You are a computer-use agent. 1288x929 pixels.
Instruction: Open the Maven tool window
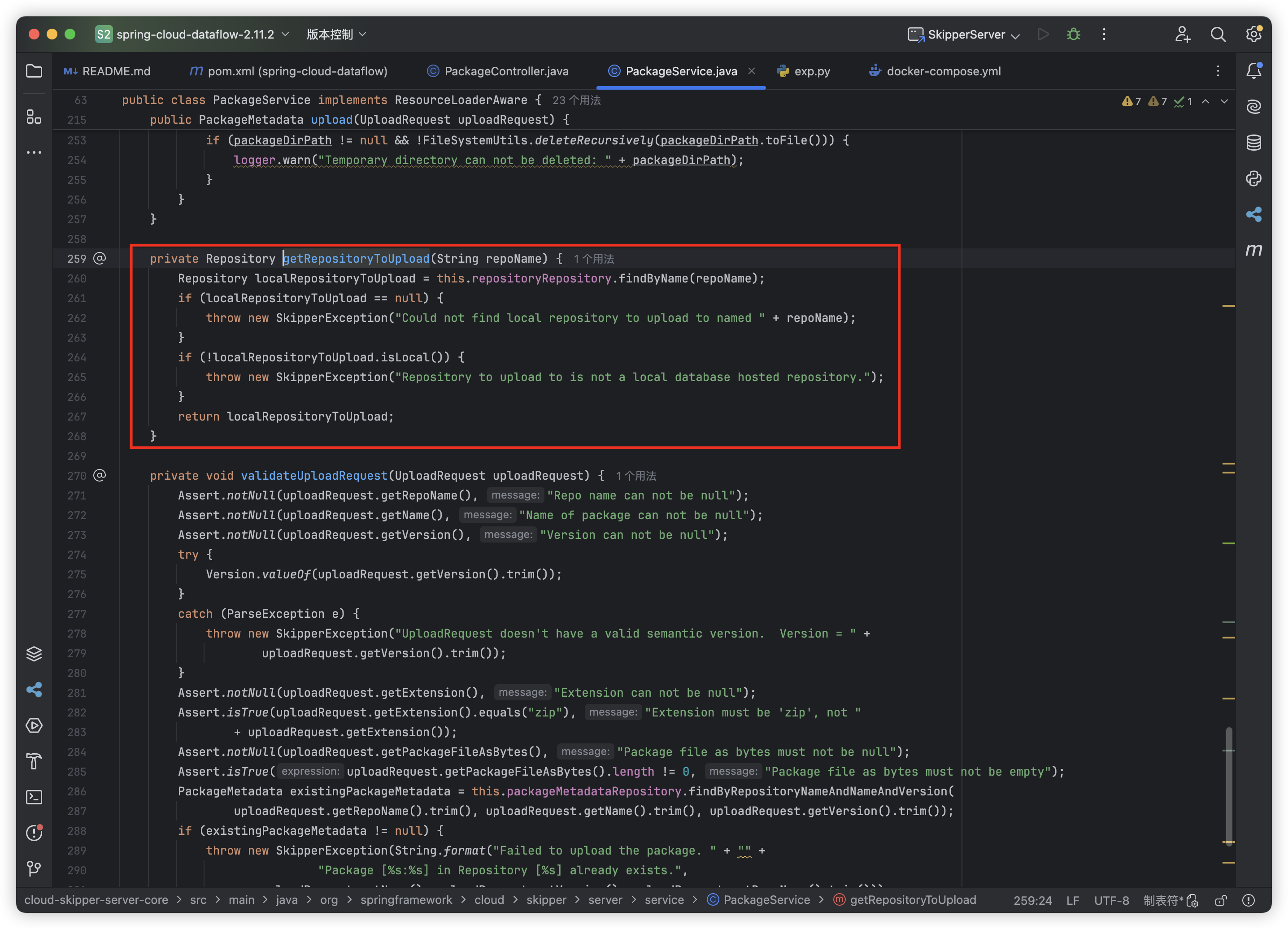1254,250
